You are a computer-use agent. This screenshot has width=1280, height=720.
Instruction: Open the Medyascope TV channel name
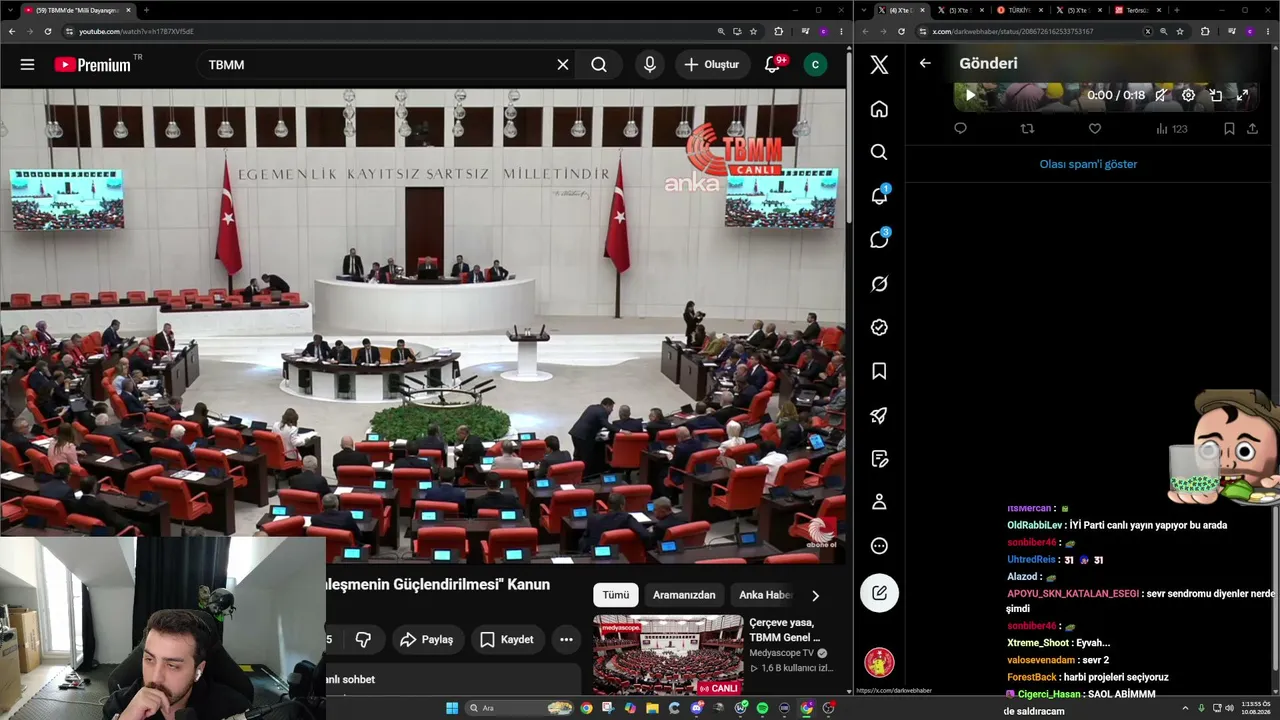point(782,653)
